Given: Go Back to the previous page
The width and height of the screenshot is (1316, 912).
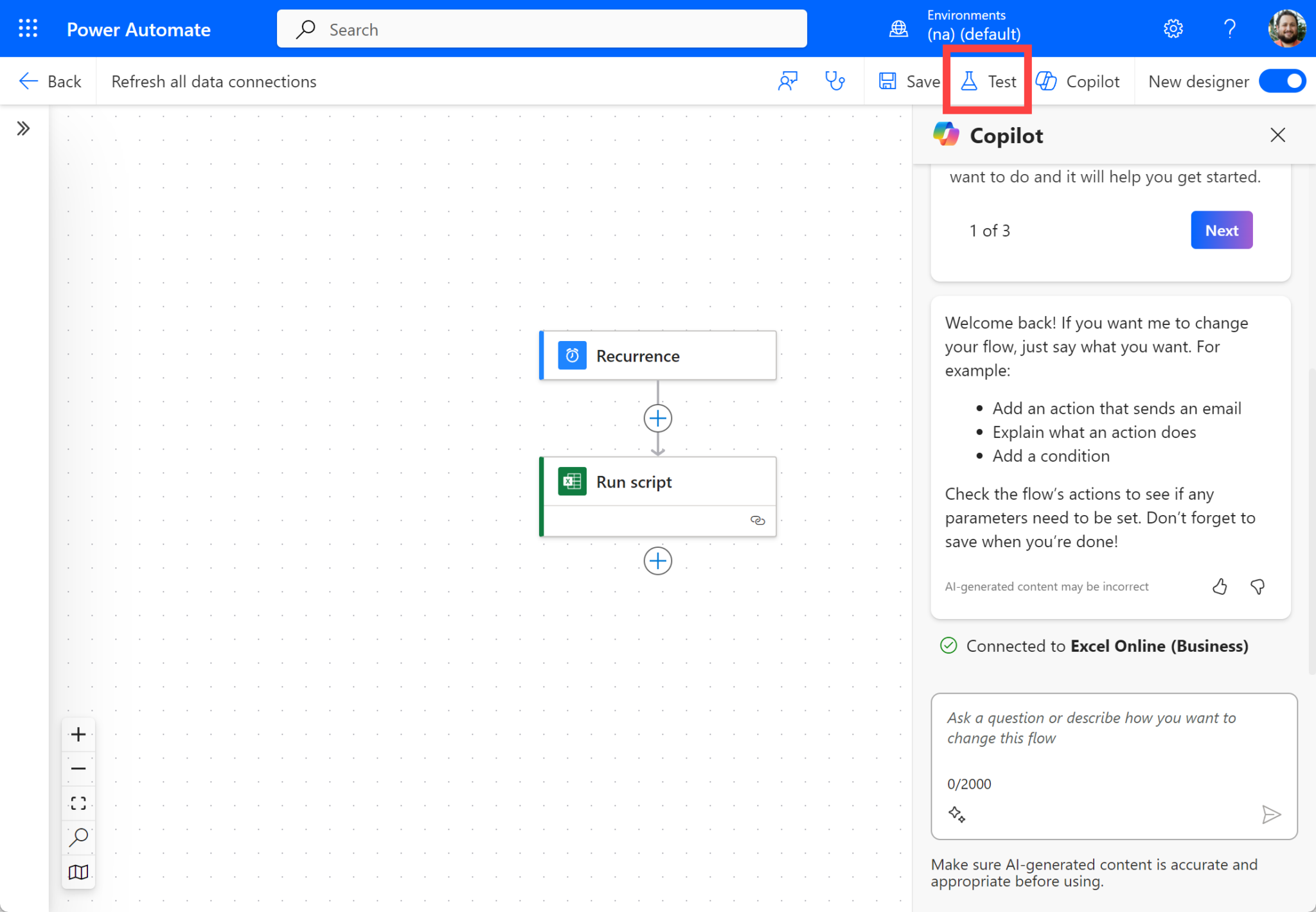Looking at the screenshot, I should [50, 82].
